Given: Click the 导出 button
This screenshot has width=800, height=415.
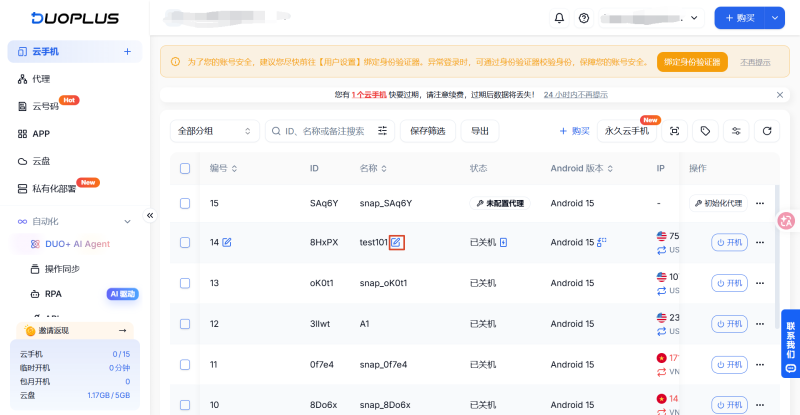Looking at the screenshot, I should [480, 131].
